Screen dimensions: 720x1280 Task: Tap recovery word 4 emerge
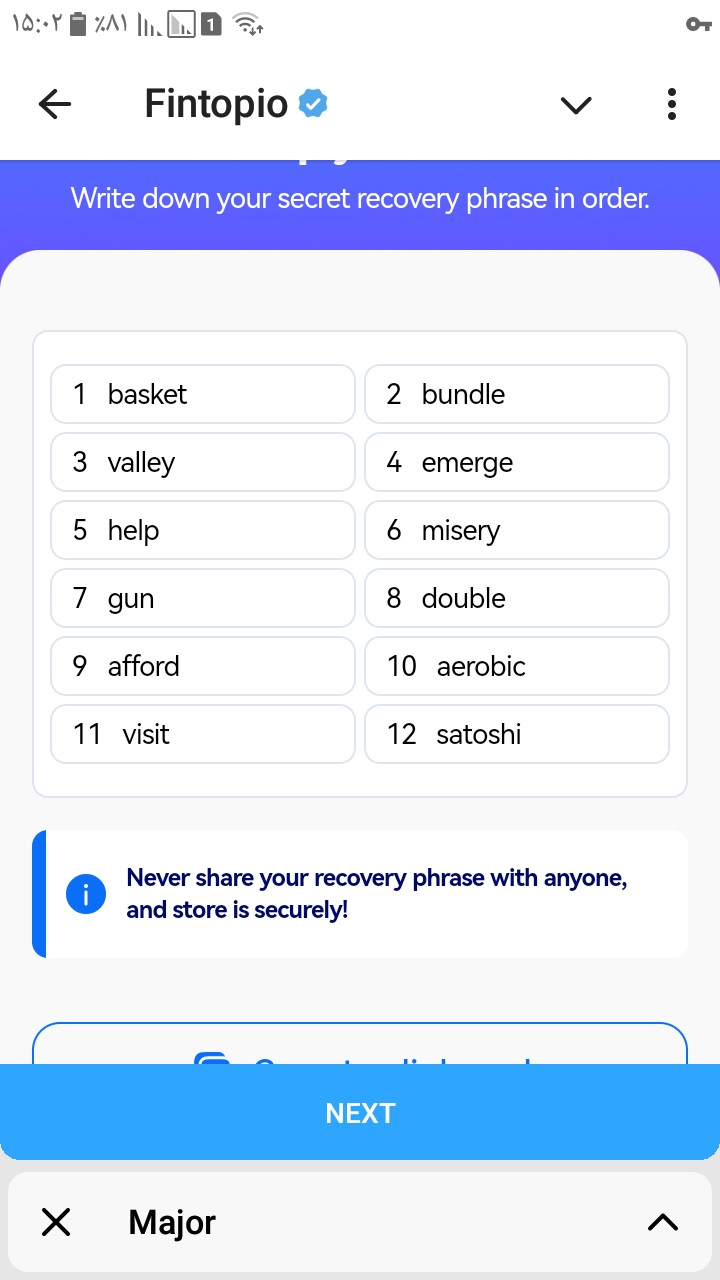click(x=516, y=462)
